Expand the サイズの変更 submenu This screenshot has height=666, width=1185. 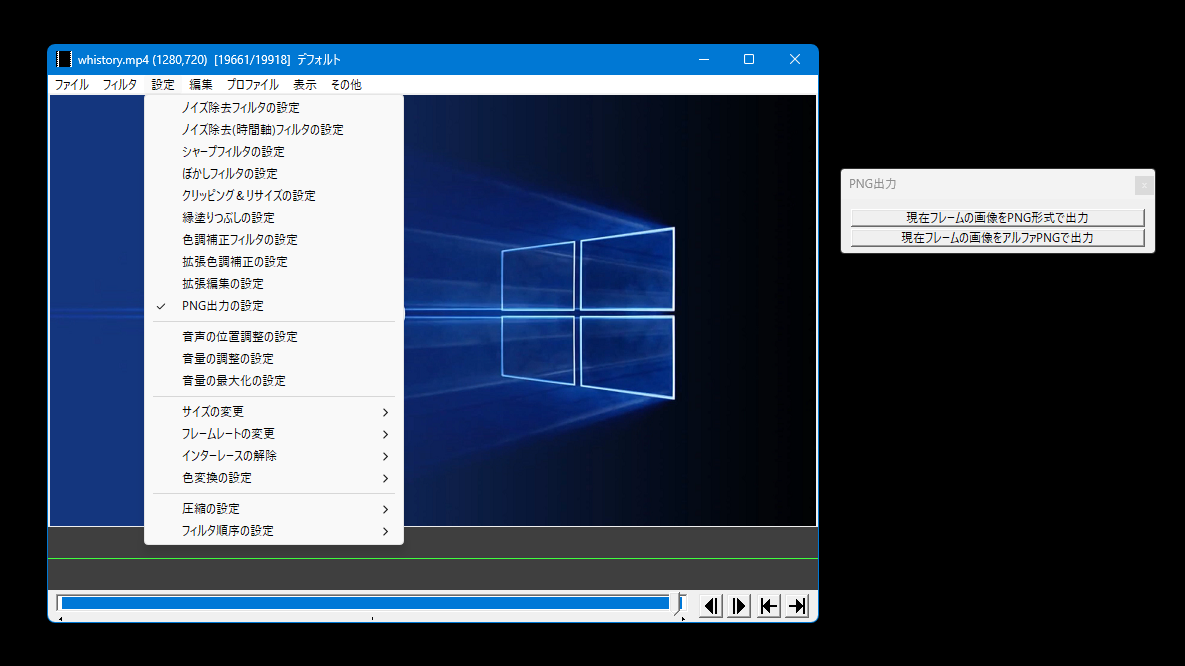(274, 412)
